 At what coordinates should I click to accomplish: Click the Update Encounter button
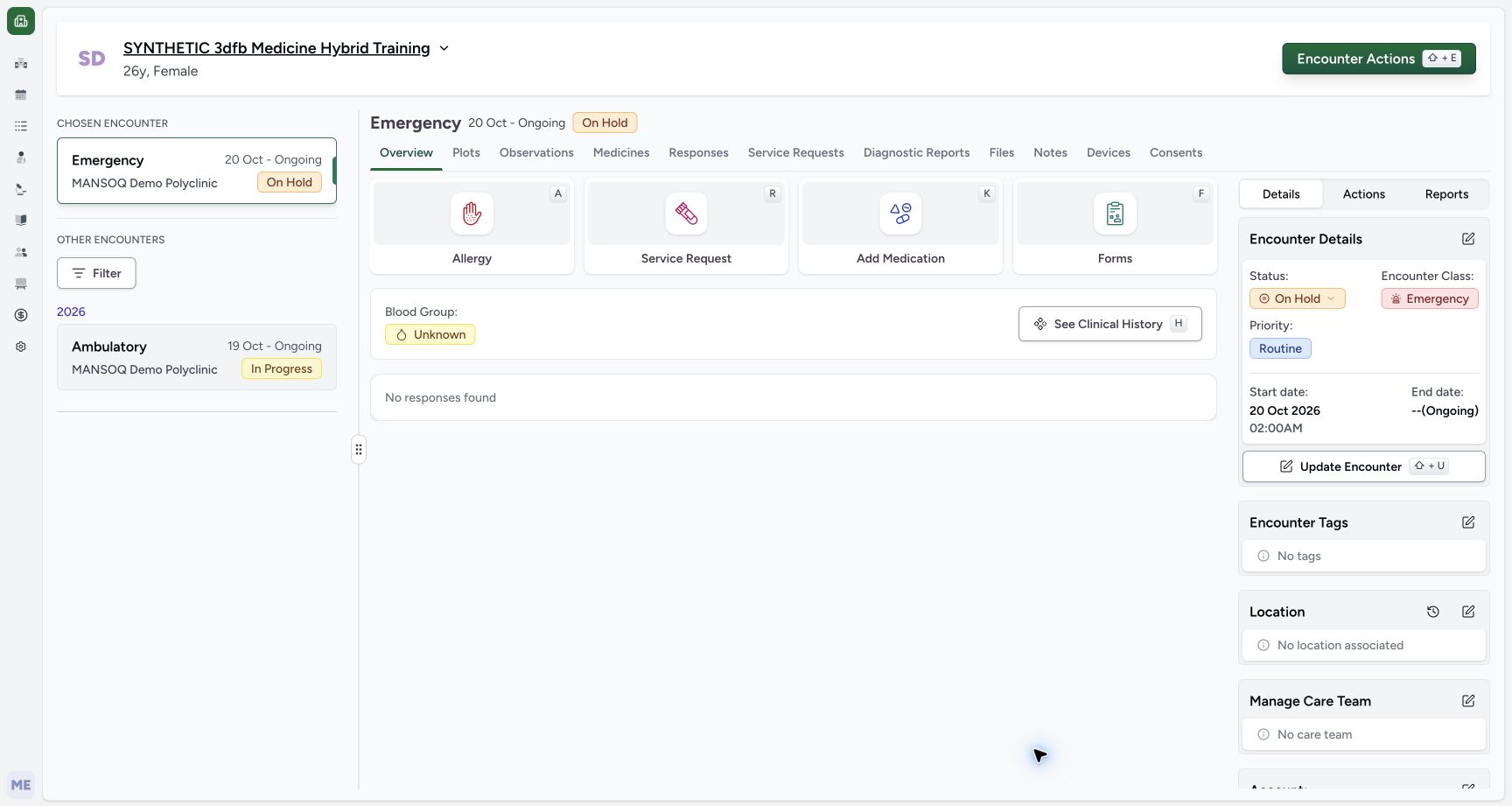click(1363, 466)
